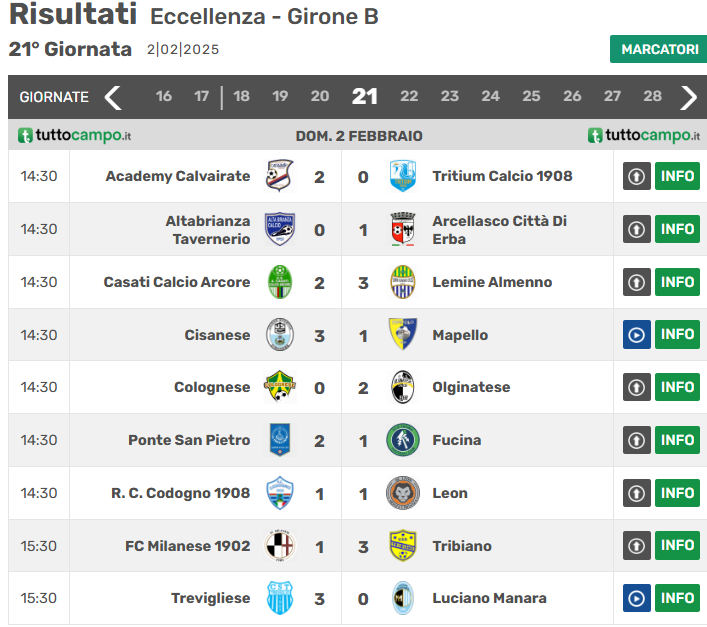Click the Lemine Almenno team logo
This screenshot has width=707, height=627.
point(402,282)
